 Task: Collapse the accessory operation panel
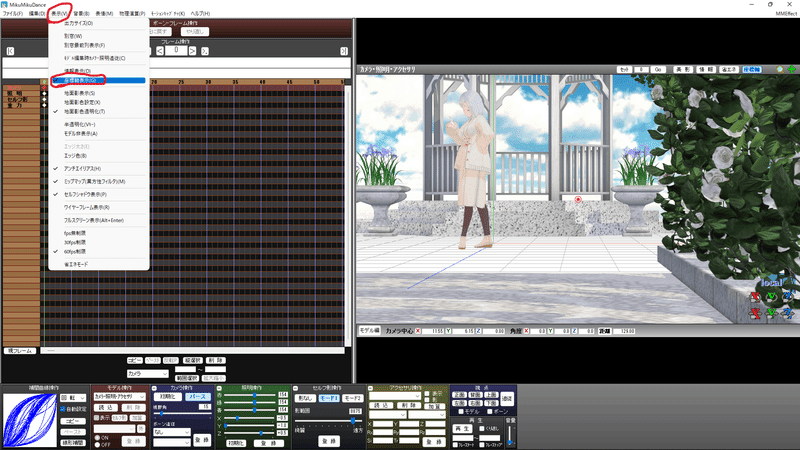[x=370, y=388]
